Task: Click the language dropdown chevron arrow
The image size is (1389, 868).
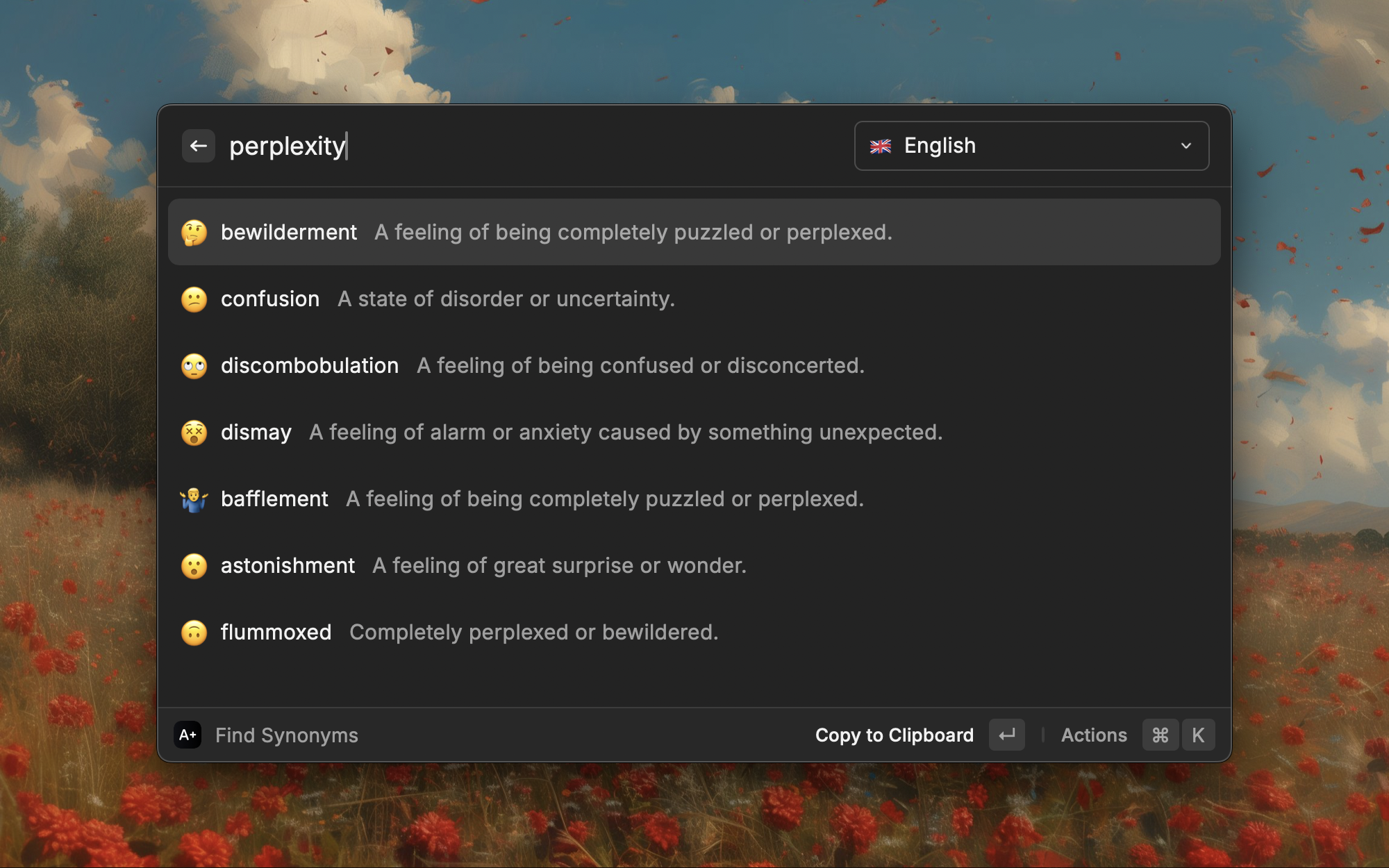Action: click(1186, 146)
